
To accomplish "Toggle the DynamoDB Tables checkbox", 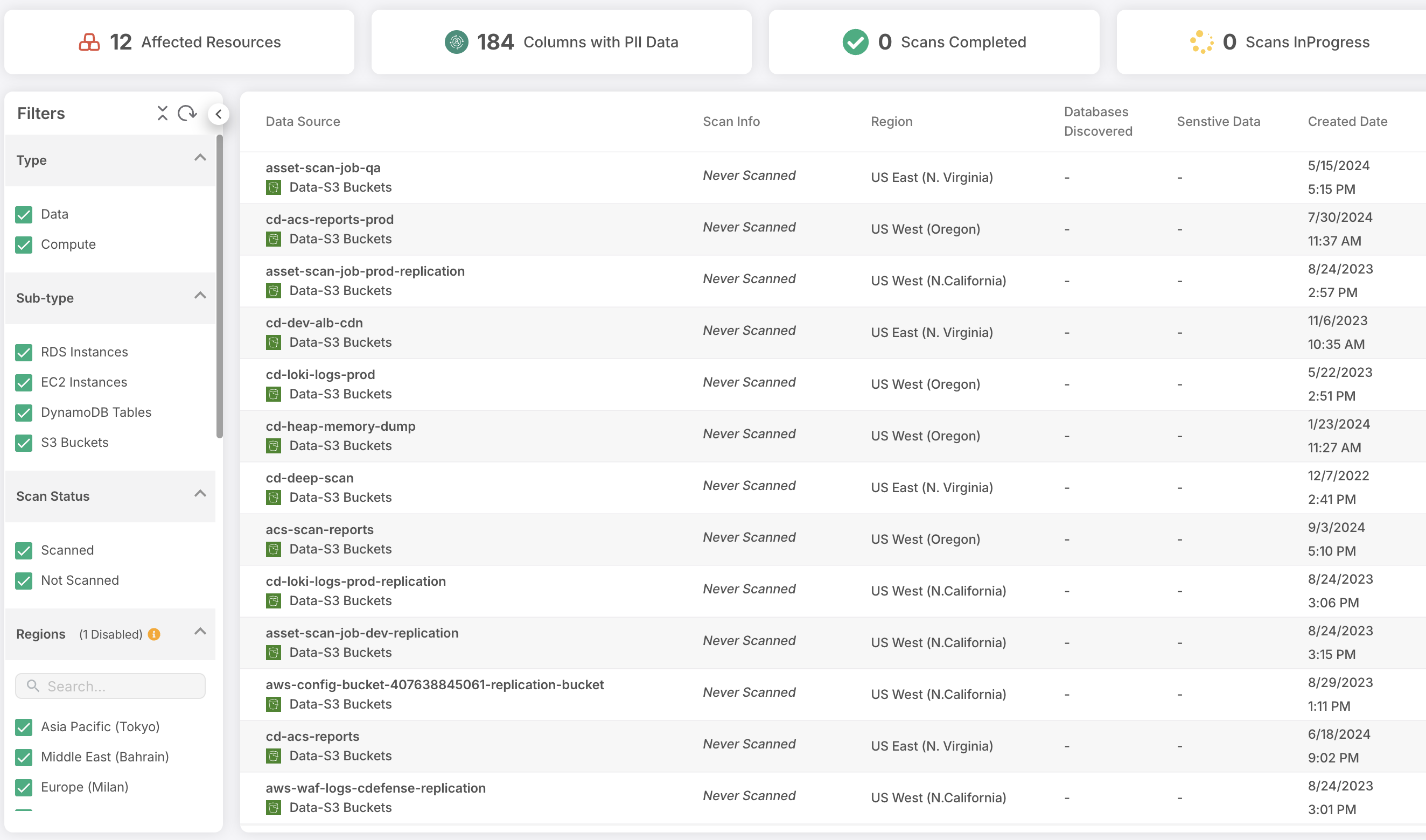I will click(24, 412).
